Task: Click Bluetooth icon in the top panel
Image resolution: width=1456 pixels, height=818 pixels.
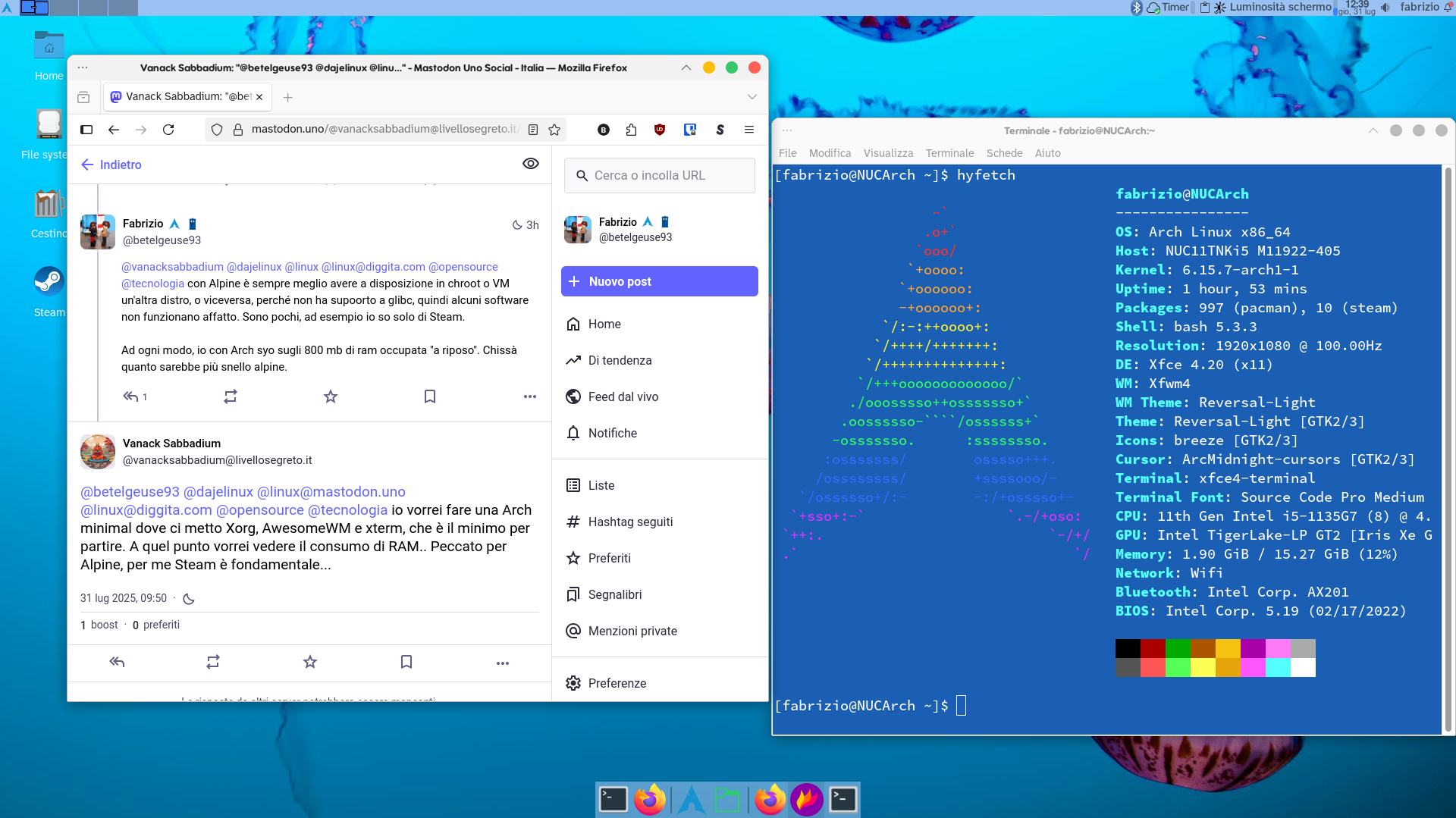Action: (x=1137, y=8)
